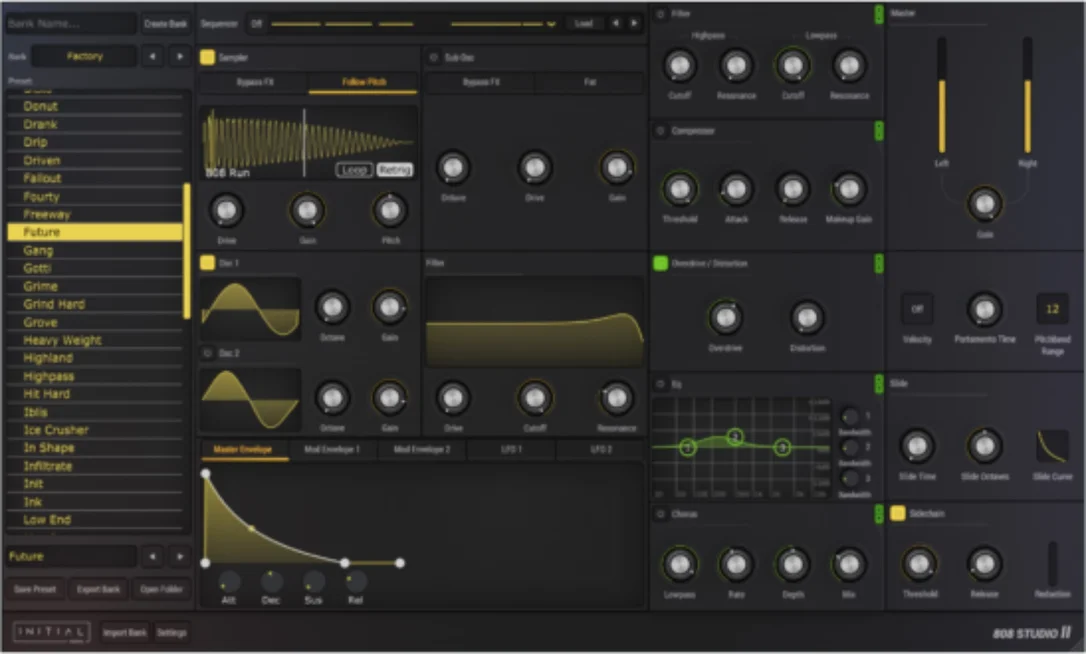This screenshot has width=1086, height=654.
Task: Toggle the Sampler enable switch
Action: coord(207,58)
